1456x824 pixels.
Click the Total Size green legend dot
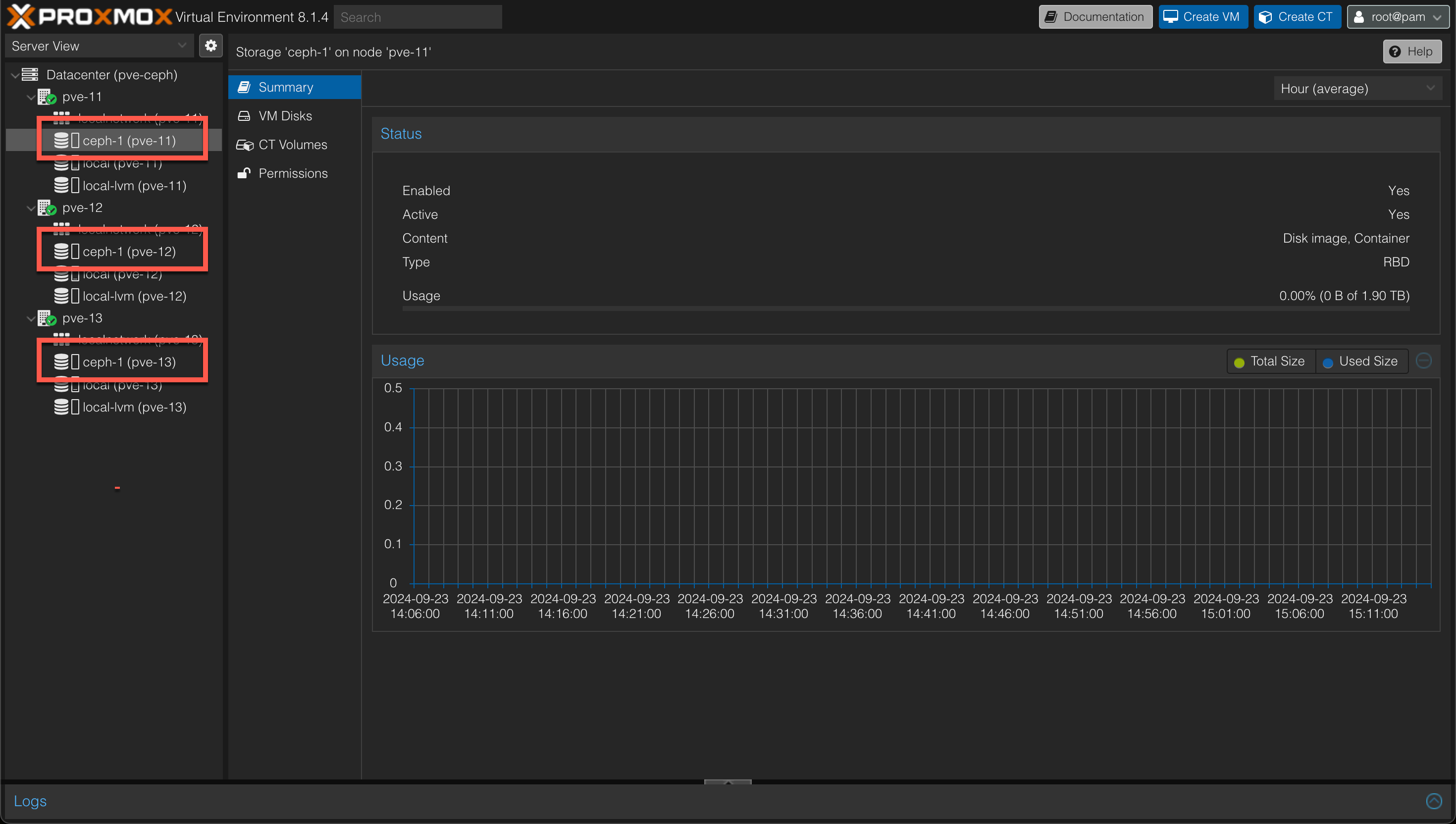point(1239,362)
